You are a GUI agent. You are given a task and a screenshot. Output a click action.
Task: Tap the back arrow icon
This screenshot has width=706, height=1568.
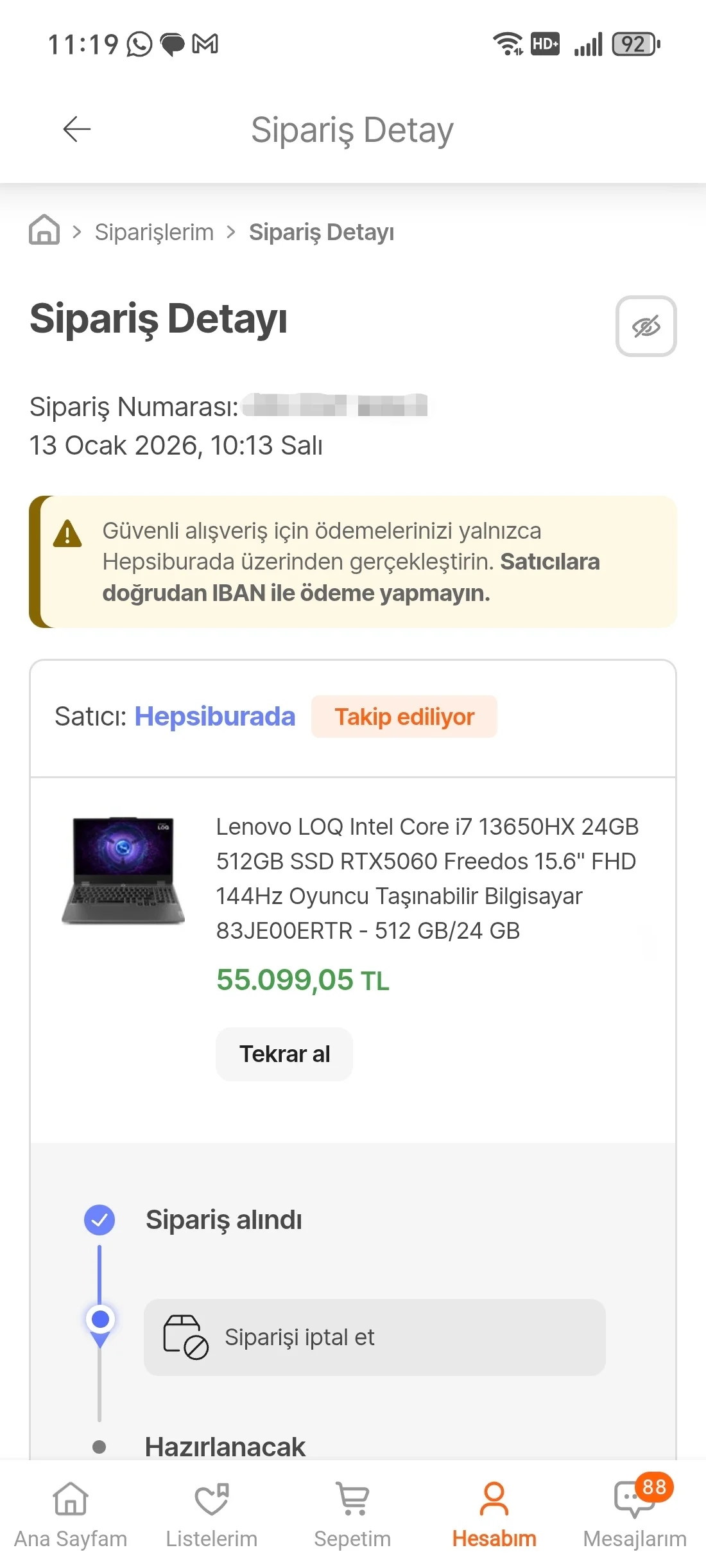[x=77, y=129]
